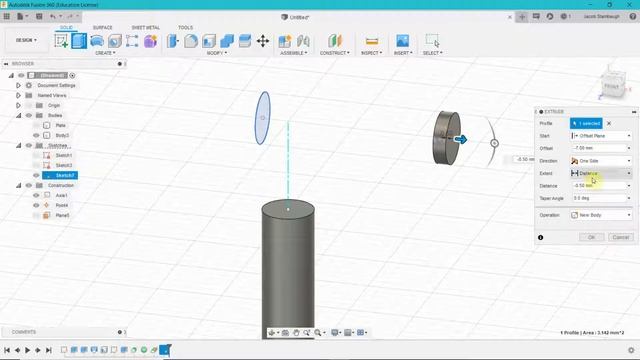Click the Save icon
This screenshot has width=640, height=360.
[x=39, y=16]
